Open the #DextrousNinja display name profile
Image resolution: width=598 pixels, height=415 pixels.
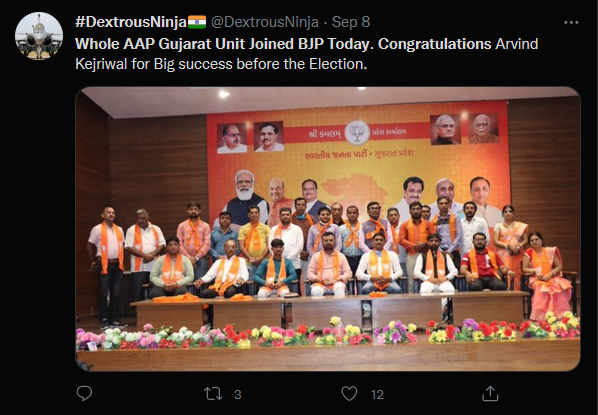click(x=131, y=22)
